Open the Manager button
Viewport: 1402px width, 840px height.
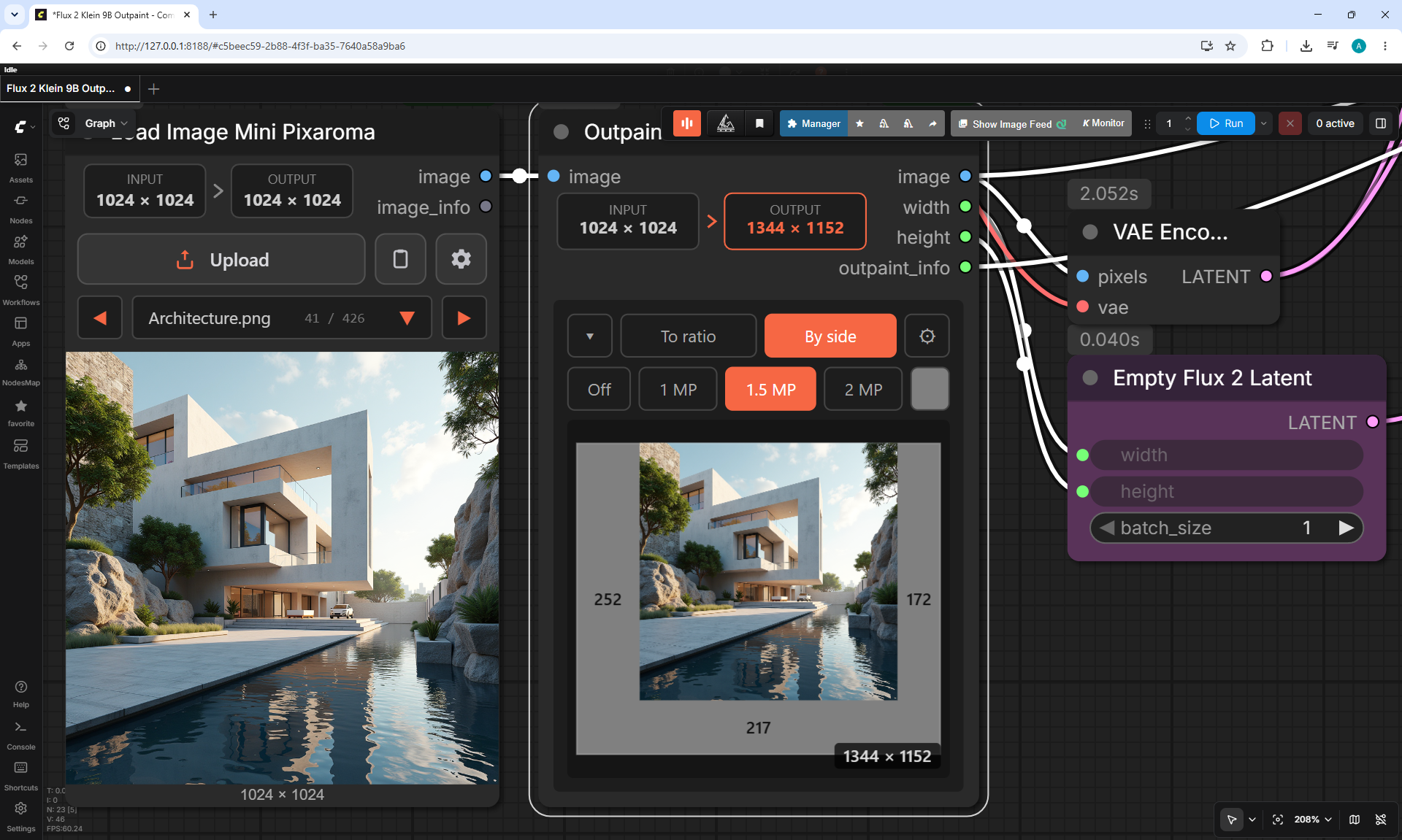(814, 123)
